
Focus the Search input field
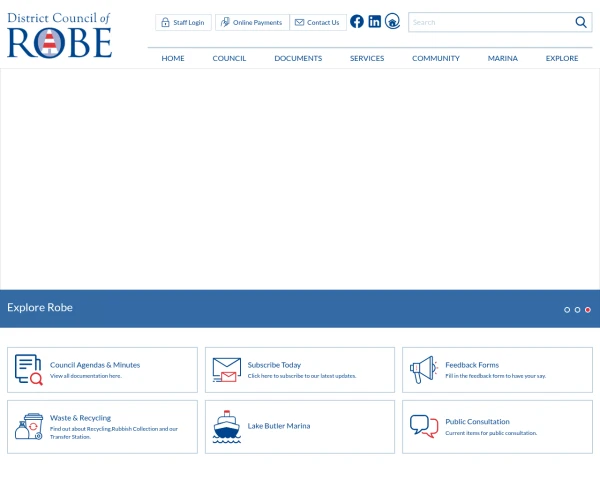pyautogui.click(x=491, y=22)
